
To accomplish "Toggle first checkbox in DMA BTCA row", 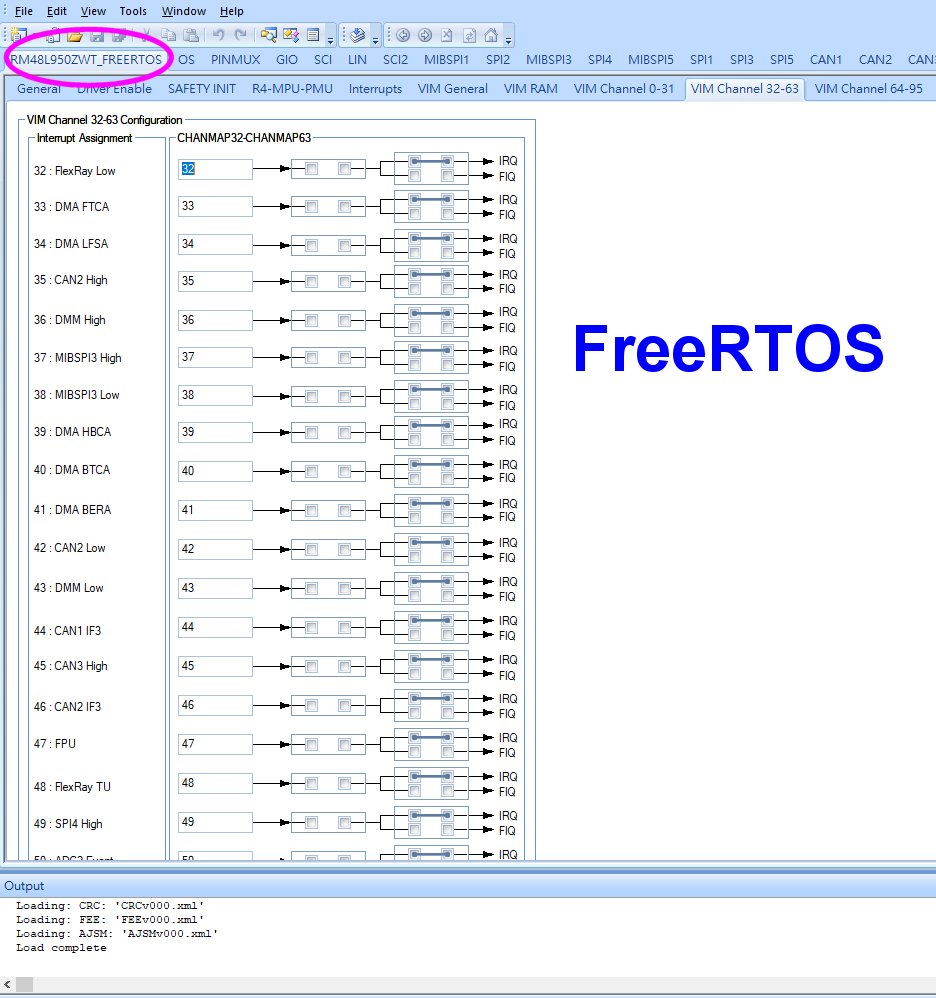I will point(312,472).
